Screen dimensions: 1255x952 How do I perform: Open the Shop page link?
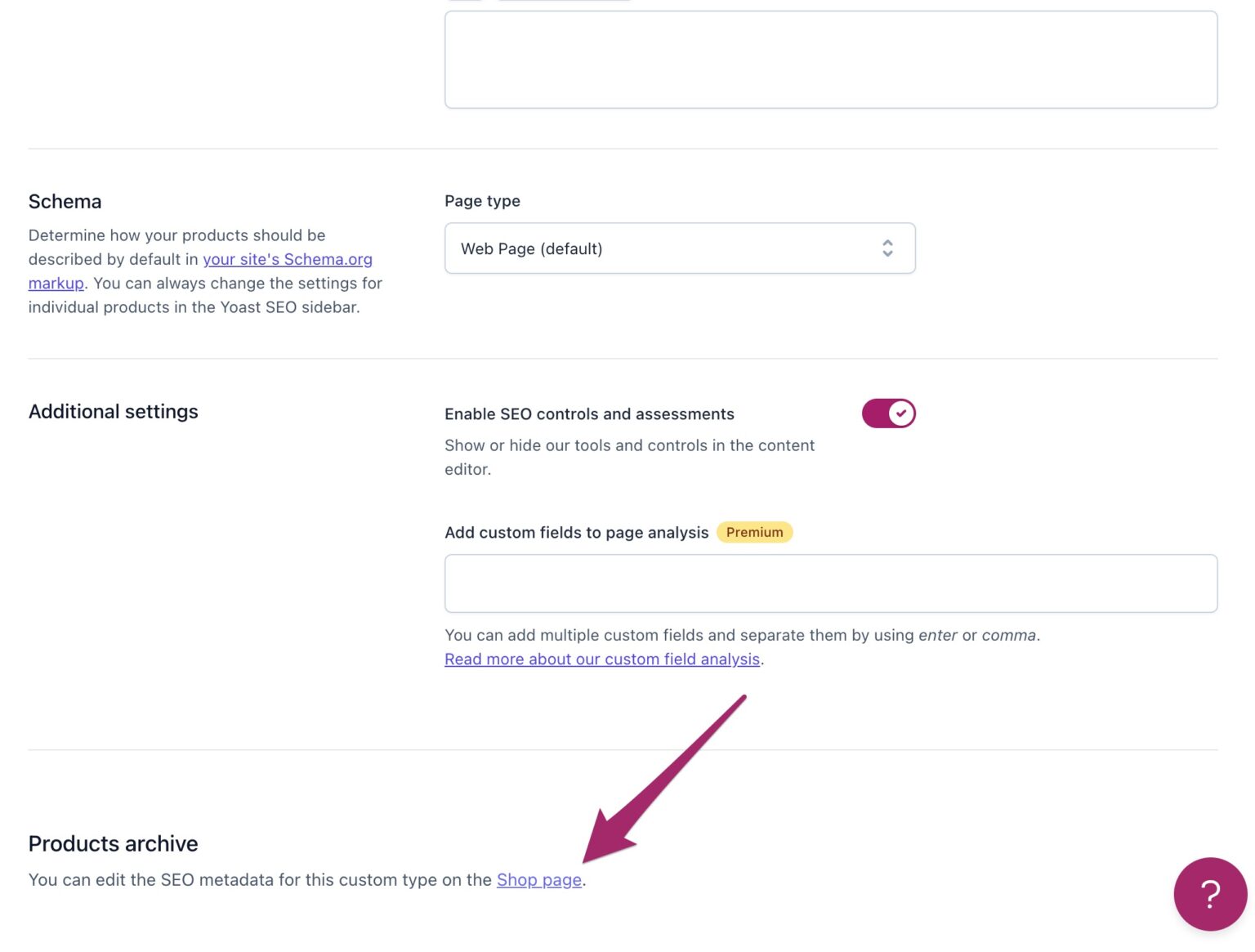click(x=538, y=880)
